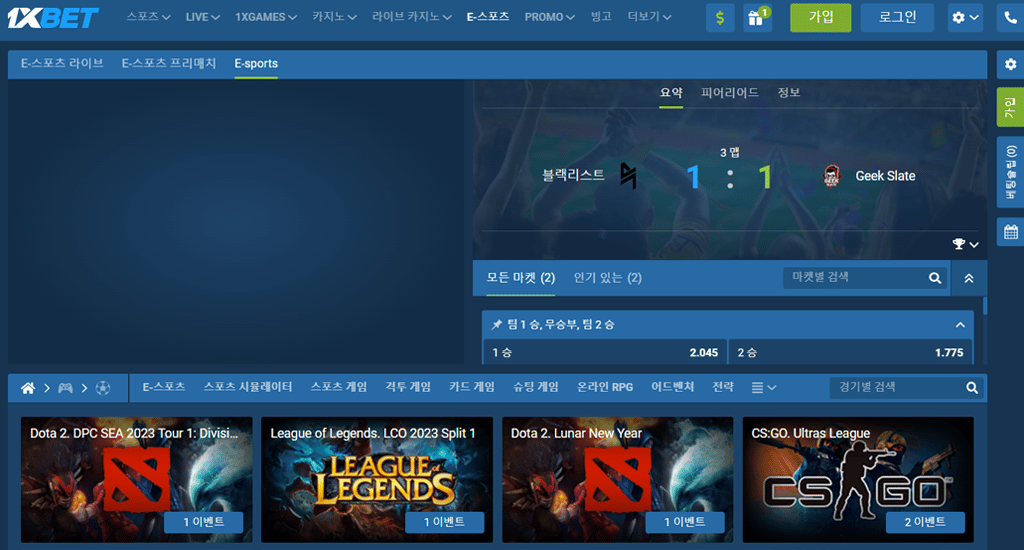Click the market search magnifier icon
This screenshot has height=550, width=1024.
pyautogui.click(x=935, y=278)
